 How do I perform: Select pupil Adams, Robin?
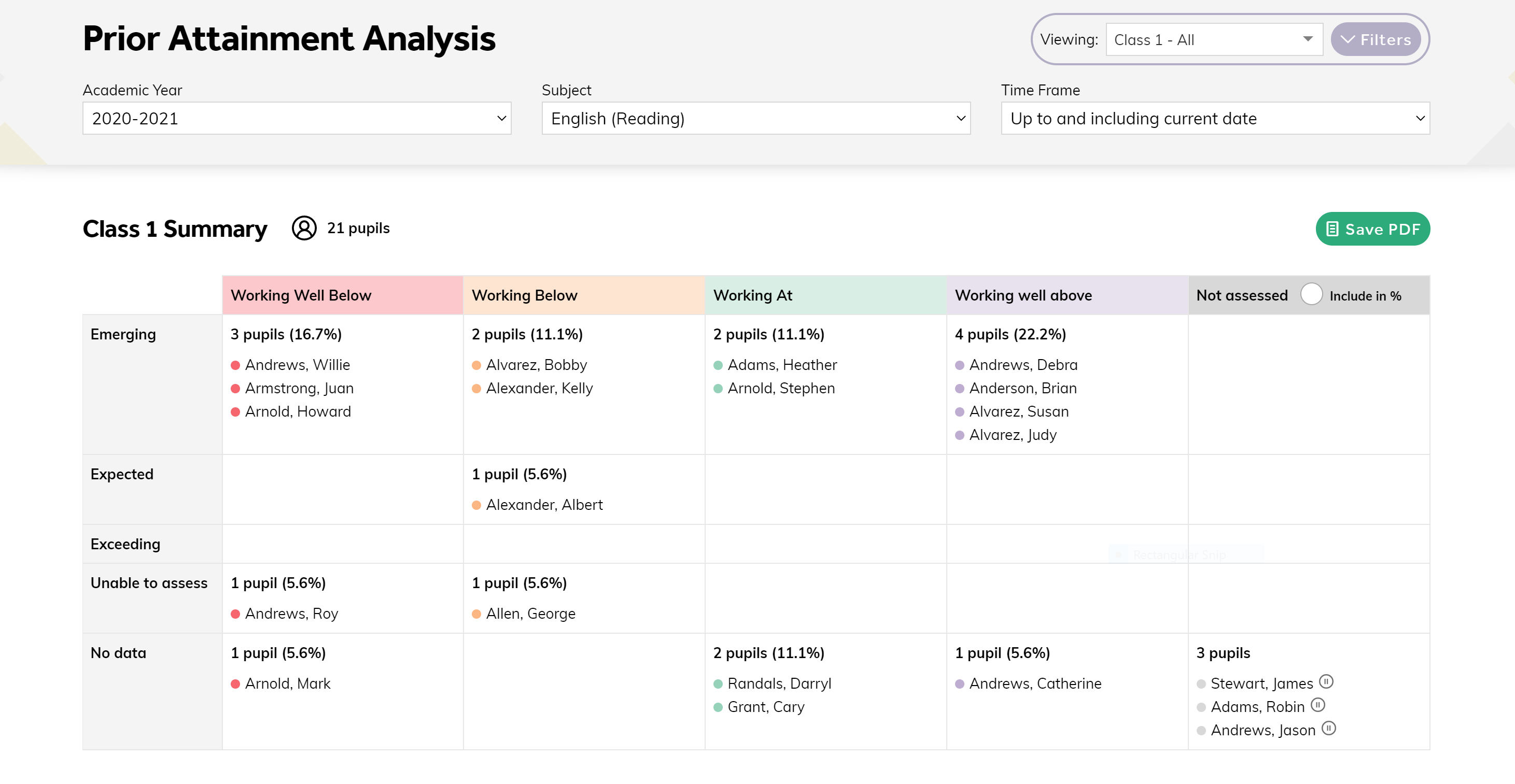tap(1257, 706)
